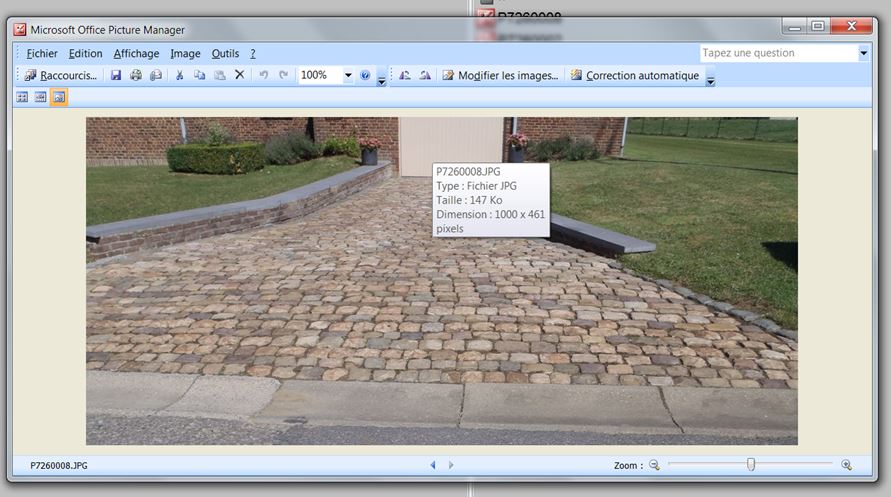This screenshot has height=497, width=891.
Task: Cut with the scissors icon
Action: click(x=180, y=75)
